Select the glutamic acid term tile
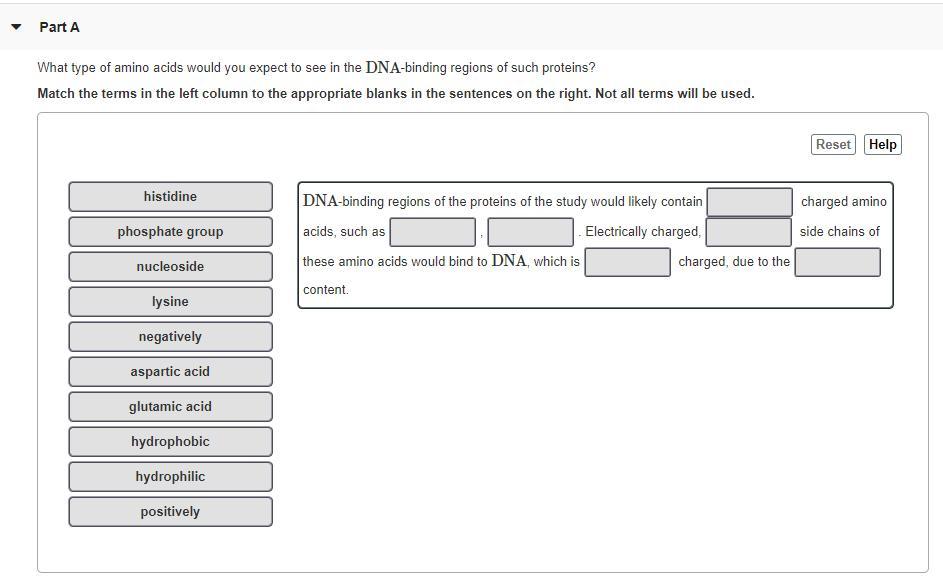The height and width of the screenshot is (577, 943). 170,407
